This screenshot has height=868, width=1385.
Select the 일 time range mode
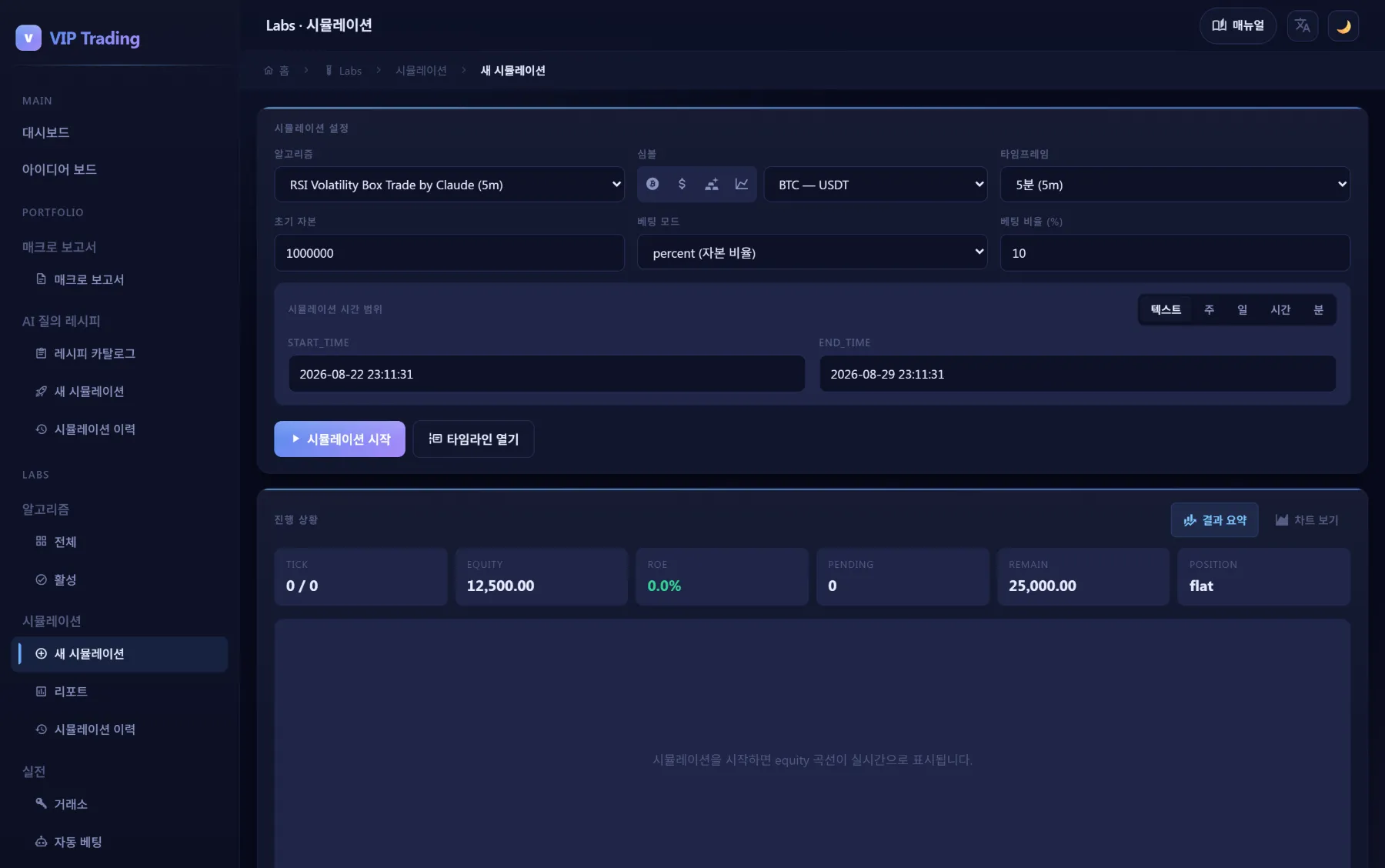coord(1242,309)
